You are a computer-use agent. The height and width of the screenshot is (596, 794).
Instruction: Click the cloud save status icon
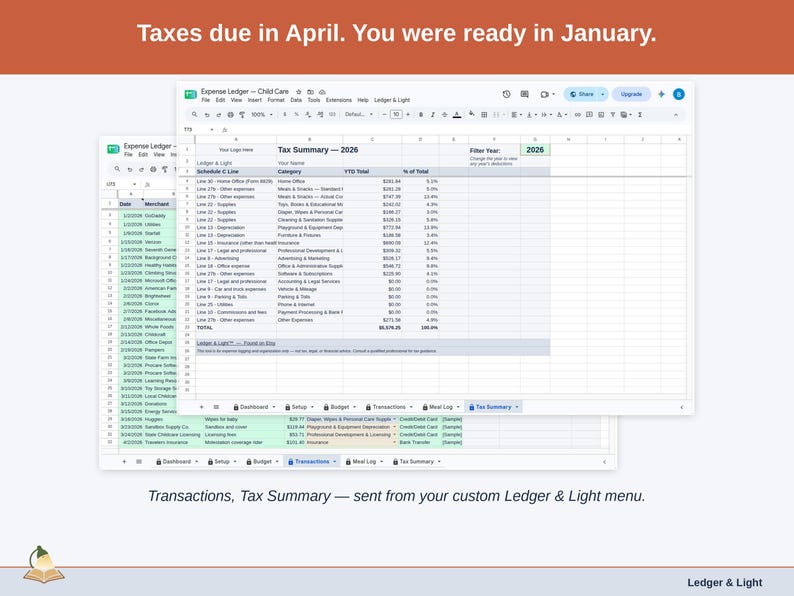click(322, 92)
